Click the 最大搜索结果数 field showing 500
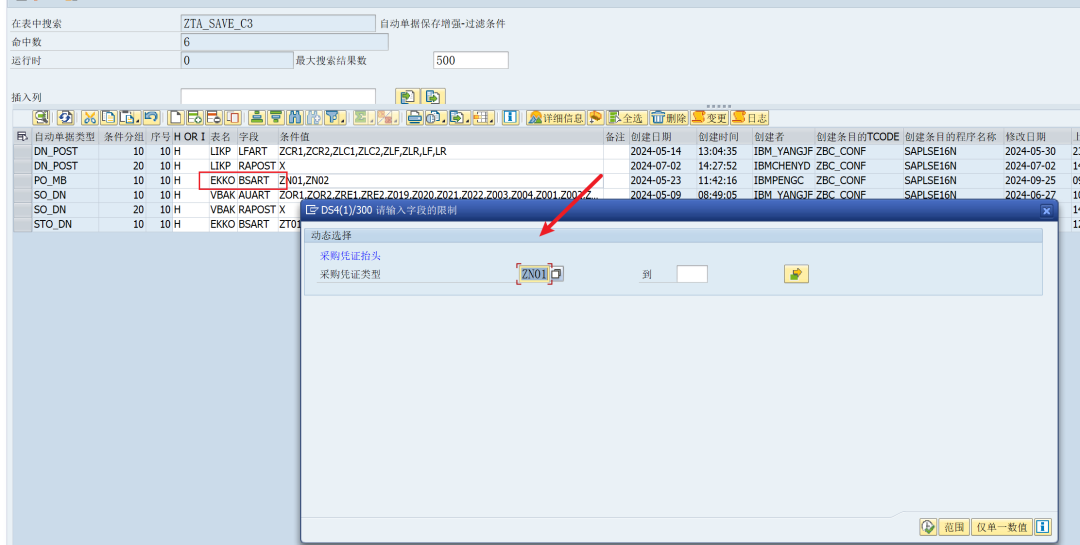 [x=470, y=61]
